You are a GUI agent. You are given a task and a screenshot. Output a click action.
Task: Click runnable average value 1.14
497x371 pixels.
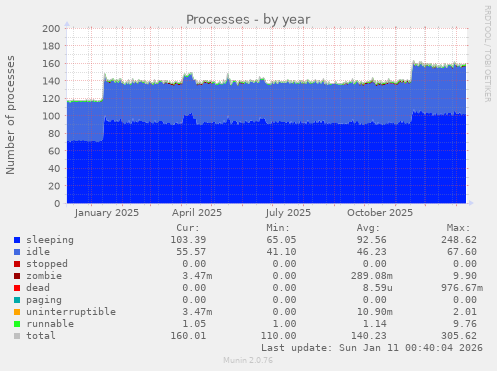375,324
